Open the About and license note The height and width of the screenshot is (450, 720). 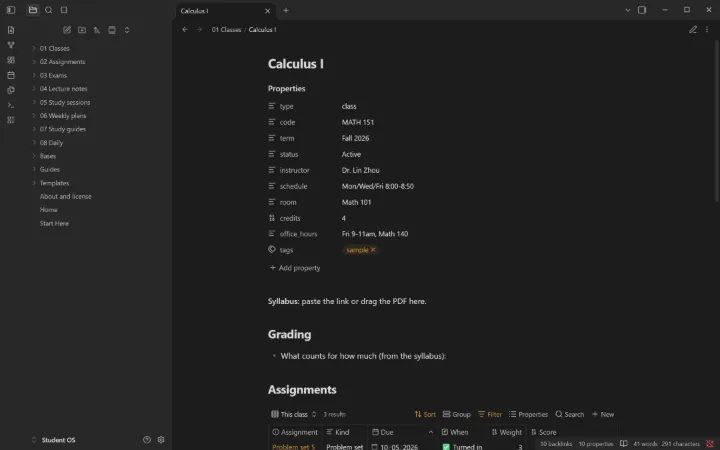pos(66,197)
